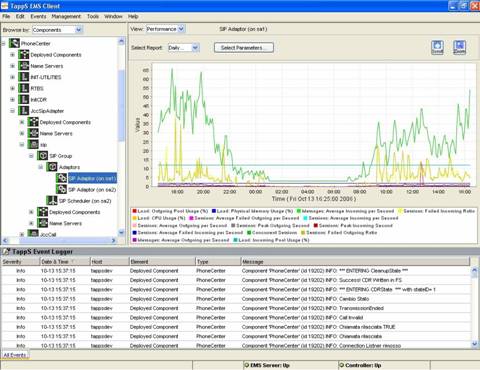The image size is (480, 370).
Task: Click the SIP Group node icon
Action: (x=42, y=156)
